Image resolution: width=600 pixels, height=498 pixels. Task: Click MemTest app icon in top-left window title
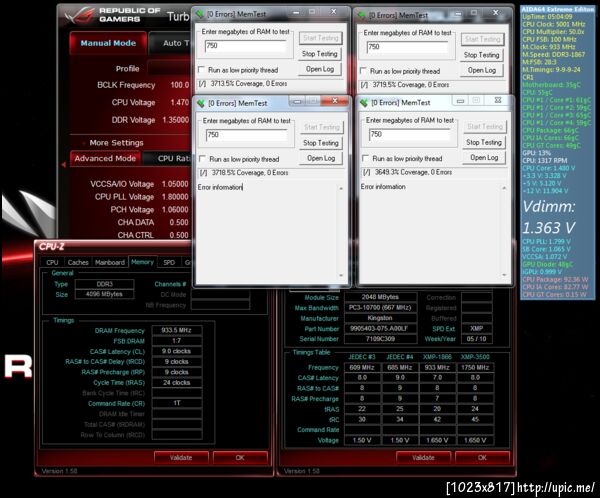(x=200, y=15)
